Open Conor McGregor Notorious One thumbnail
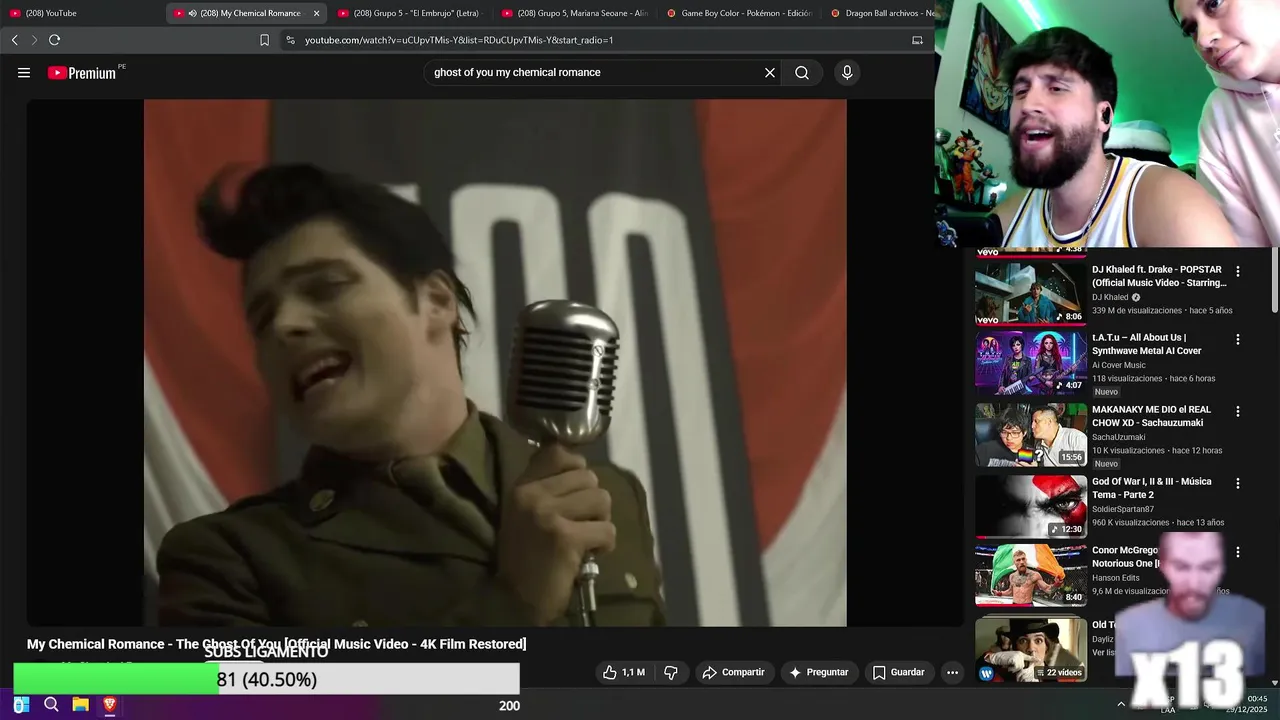Image resolution: width=1280 pixels, height=720 pixels. click(1031, 575)
